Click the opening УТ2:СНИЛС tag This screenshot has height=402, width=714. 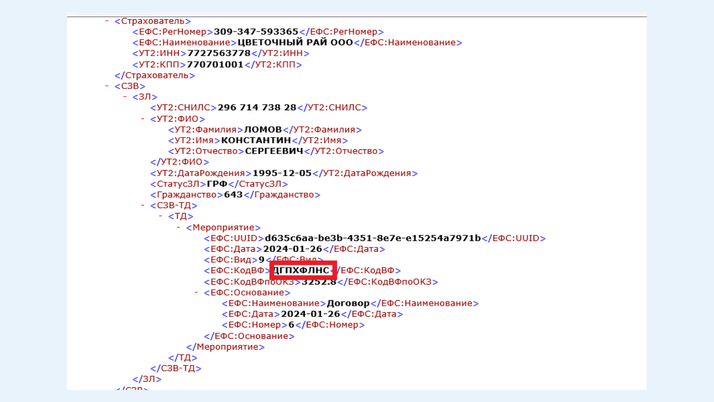coord(184,107)
